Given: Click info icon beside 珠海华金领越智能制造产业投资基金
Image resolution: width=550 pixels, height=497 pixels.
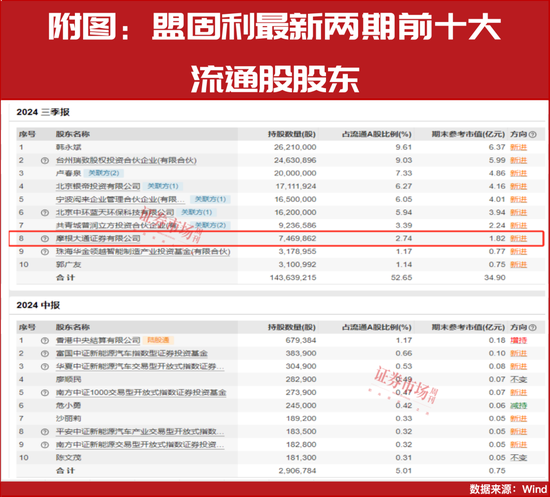Looking at the screenshot, I should coord(45,251).
